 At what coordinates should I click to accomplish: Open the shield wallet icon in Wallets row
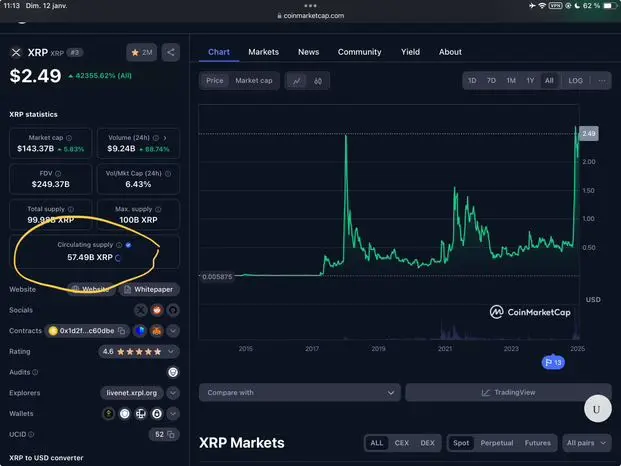tap(125, 414)
